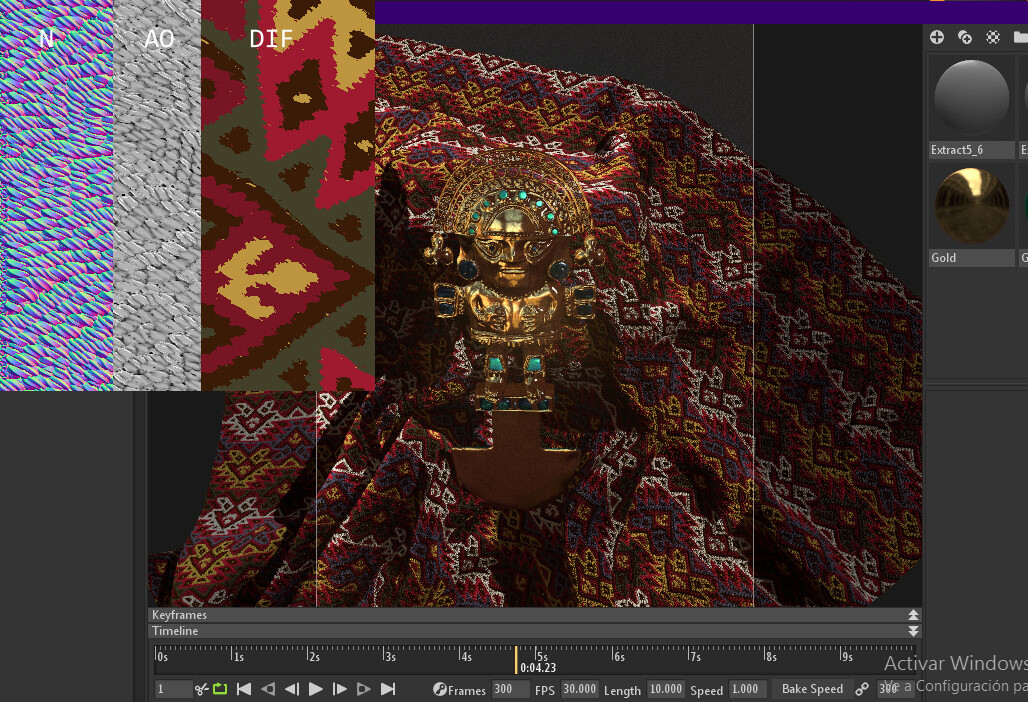Click the Timeline panel header
1028x702 pixels.
(x=534, y=631)
